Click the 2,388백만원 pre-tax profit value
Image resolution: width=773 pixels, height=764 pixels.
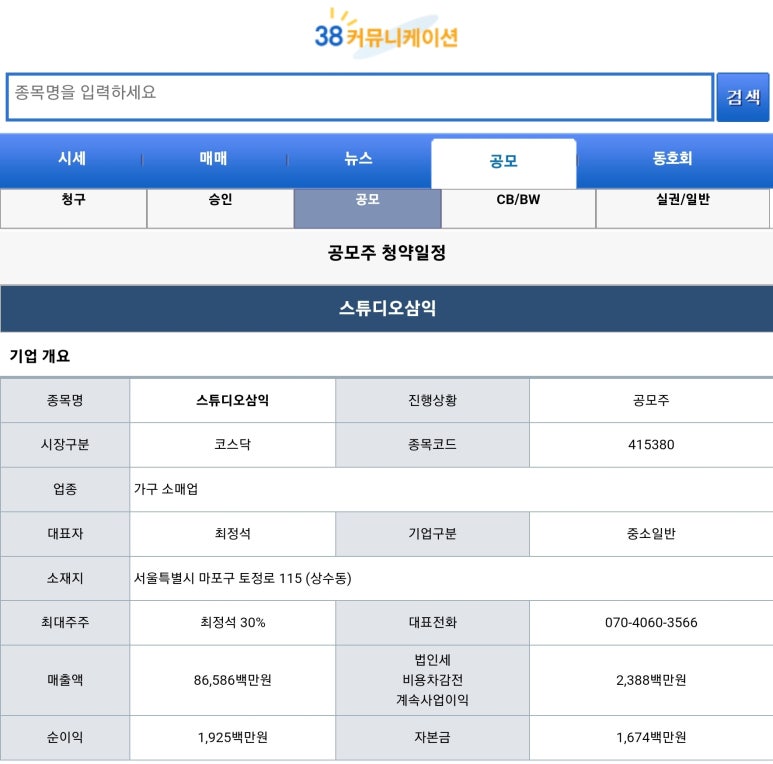651,680
